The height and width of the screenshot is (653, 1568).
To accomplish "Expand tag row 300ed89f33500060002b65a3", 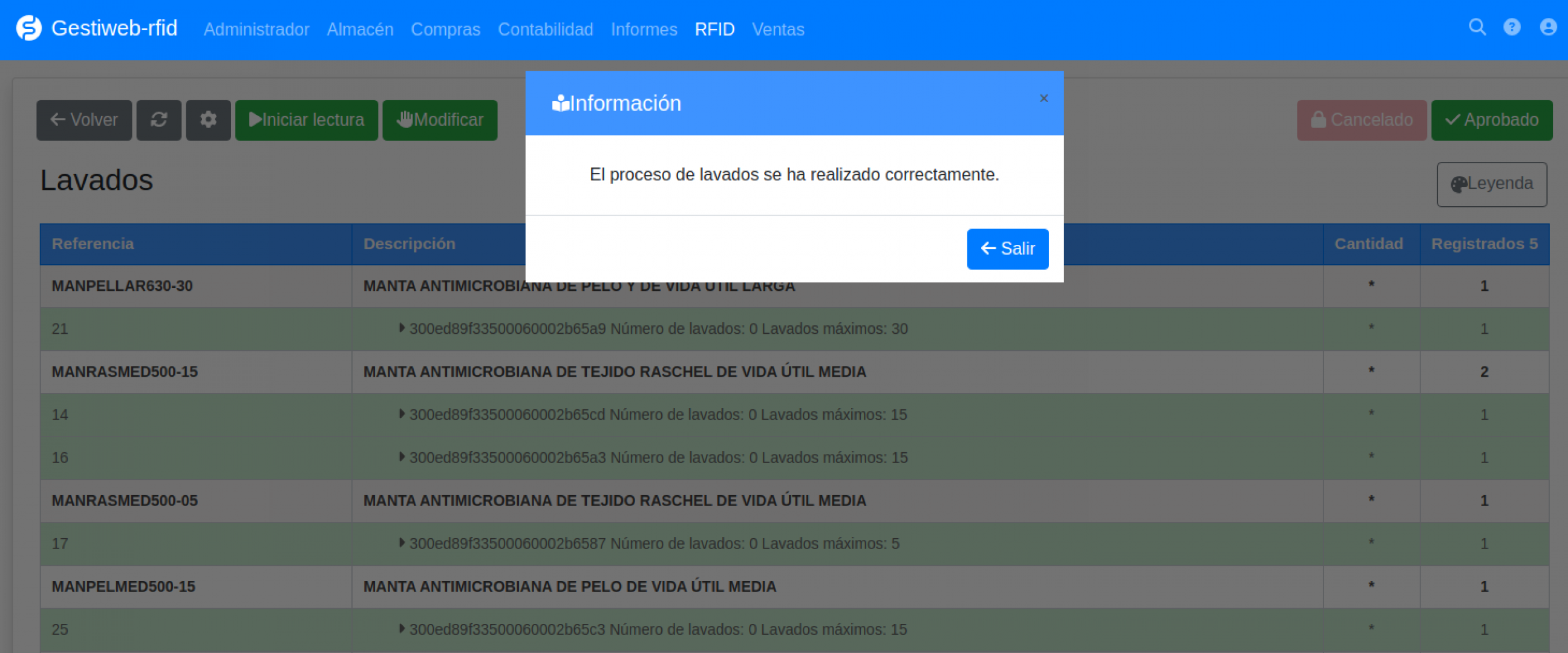I will tap(401, 457).
